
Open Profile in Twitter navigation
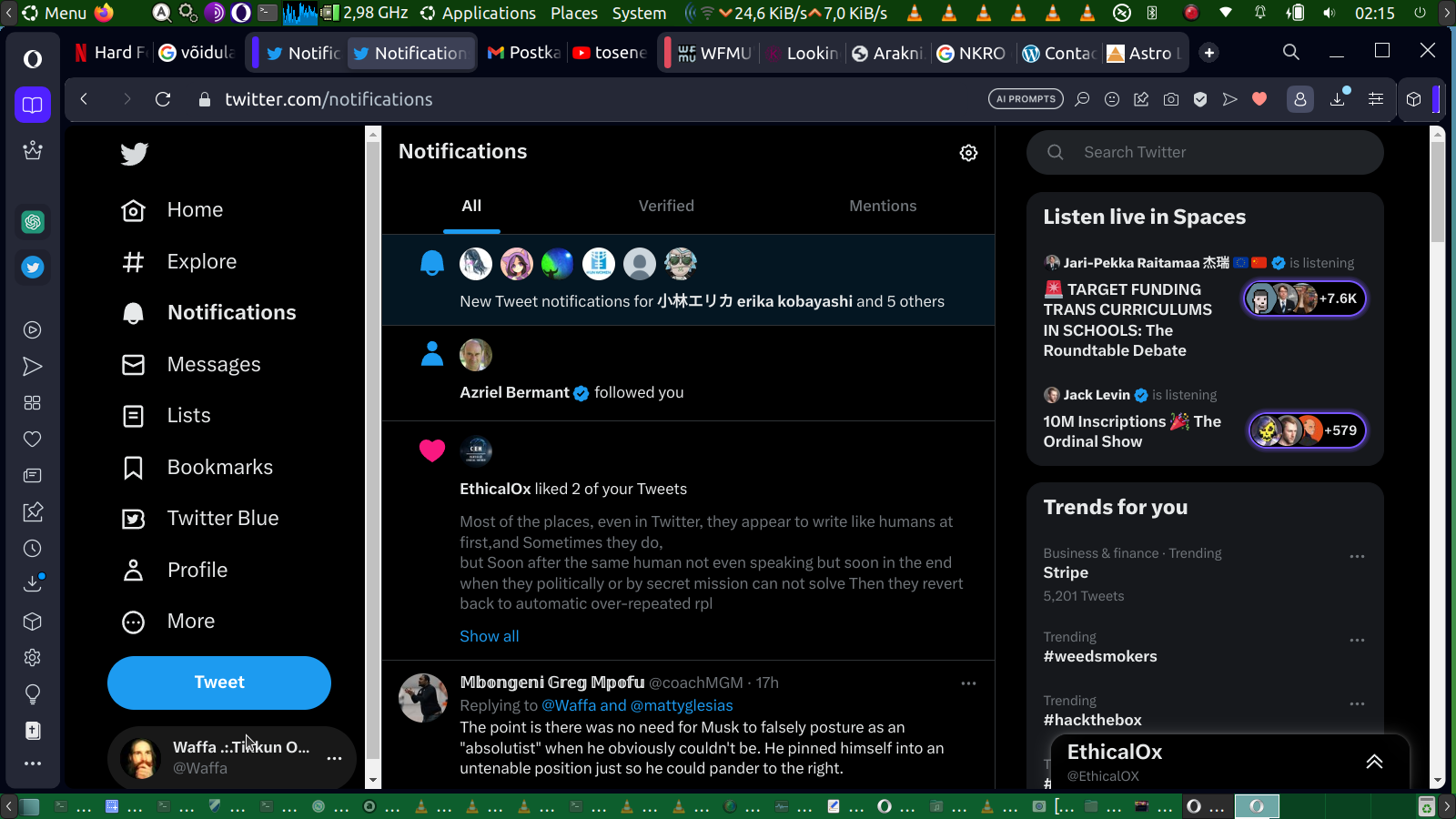pyautogui.click(x=175, y=571)
